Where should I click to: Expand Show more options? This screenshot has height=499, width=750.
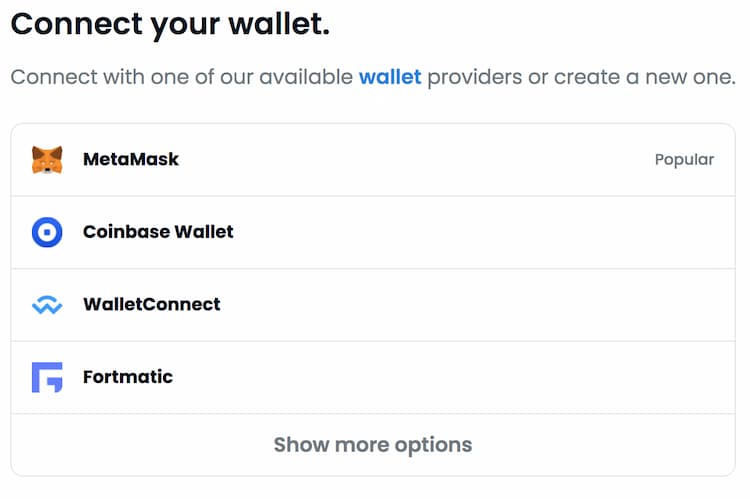point(373,445)
